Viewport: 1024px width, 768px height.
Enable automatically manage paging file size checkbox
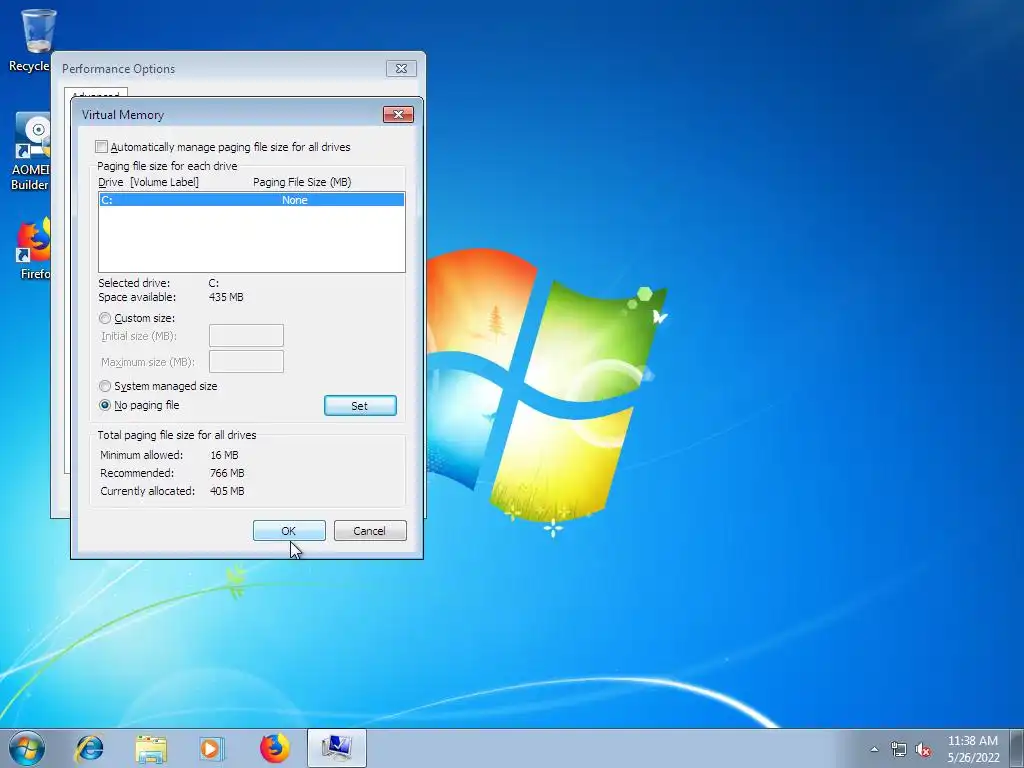tap(102, 147)
